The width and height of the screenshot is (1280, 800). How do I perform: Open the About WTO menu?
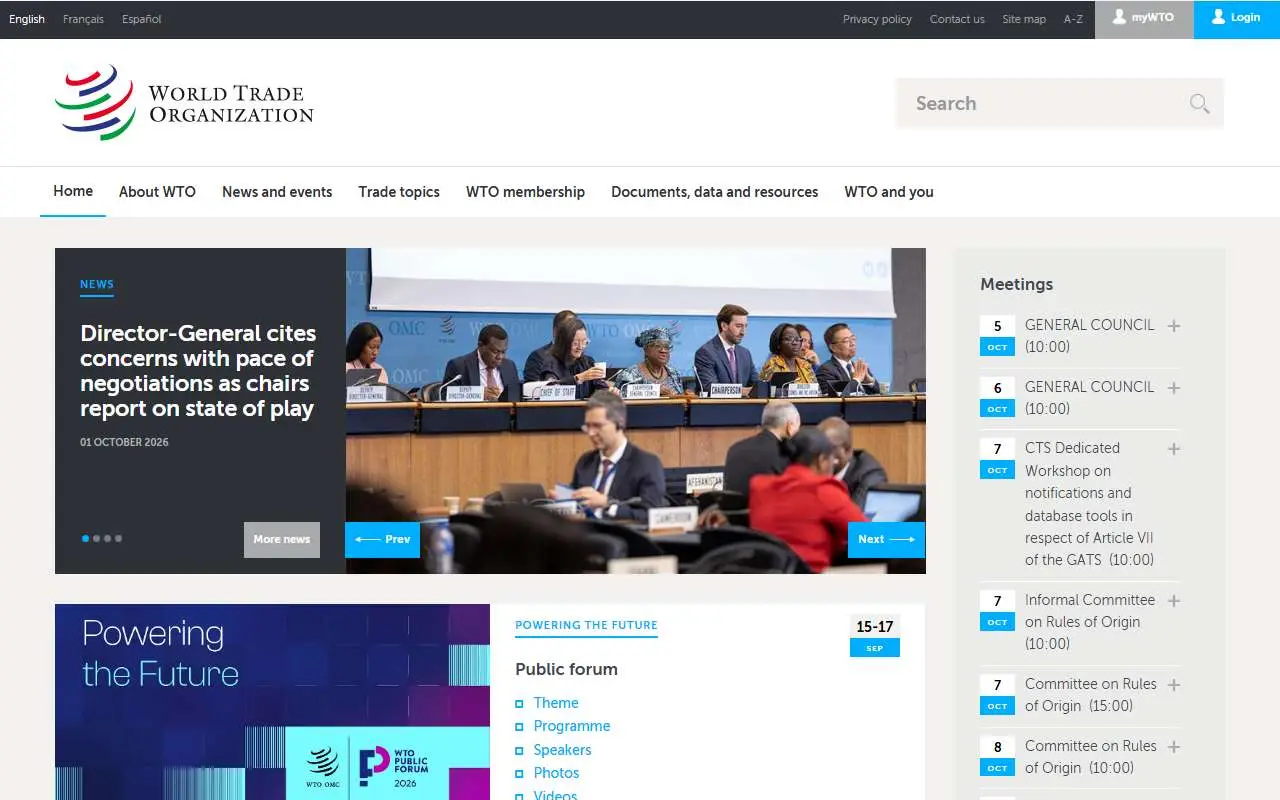157,192
